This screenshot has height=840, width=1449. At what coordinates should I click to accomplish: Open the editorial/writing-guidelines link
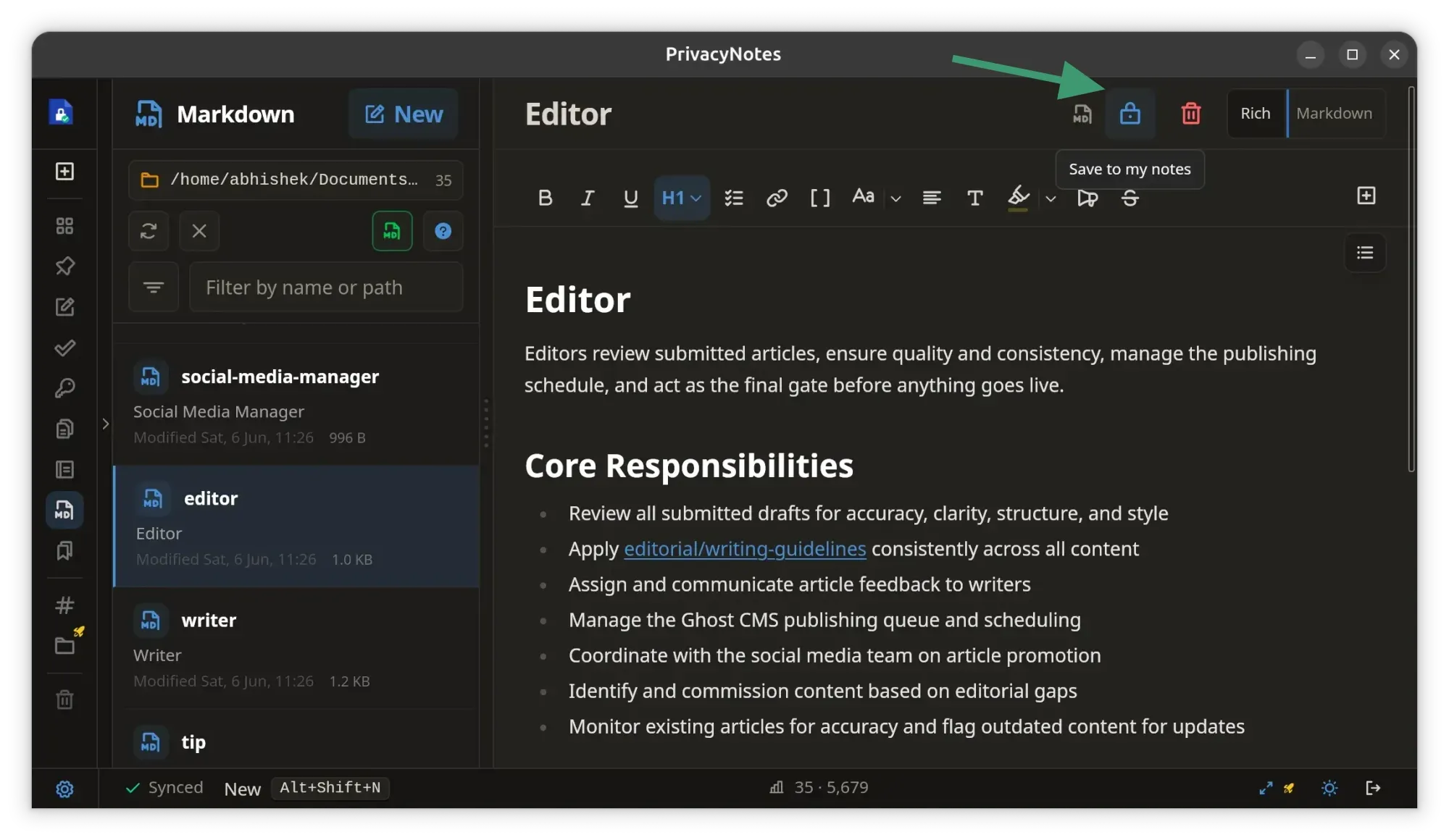tap(745, 549)
